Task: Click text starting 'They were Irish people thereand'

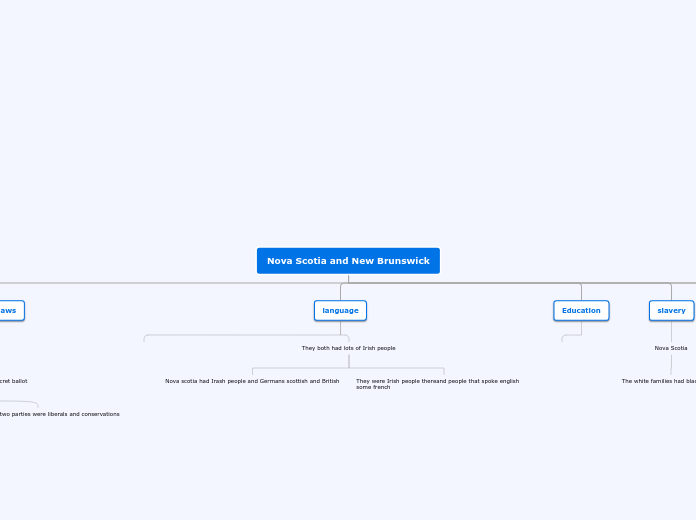Action: point(437,384)
